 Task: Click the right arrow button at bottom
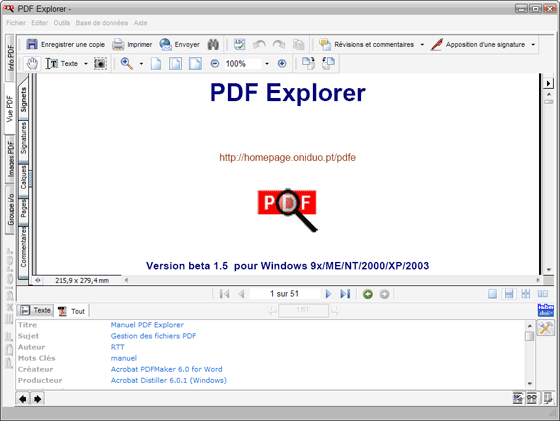(38, 399)
